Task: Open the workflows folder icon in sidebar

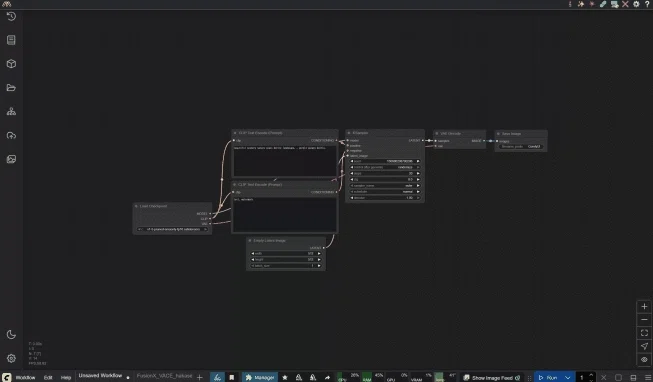Action: click(11, 87)
